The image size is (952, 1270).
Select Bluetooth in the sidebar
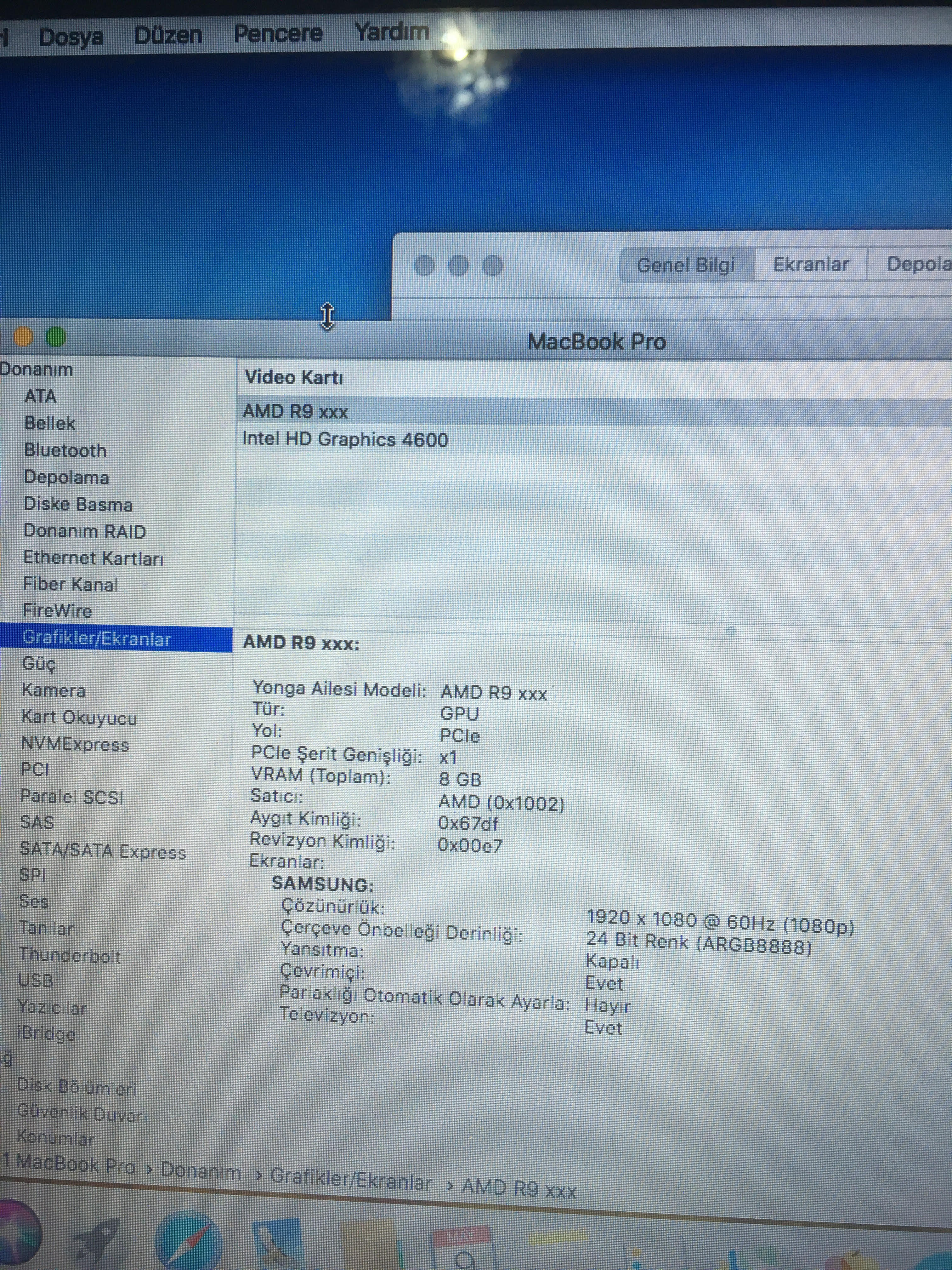click(65, 450)
